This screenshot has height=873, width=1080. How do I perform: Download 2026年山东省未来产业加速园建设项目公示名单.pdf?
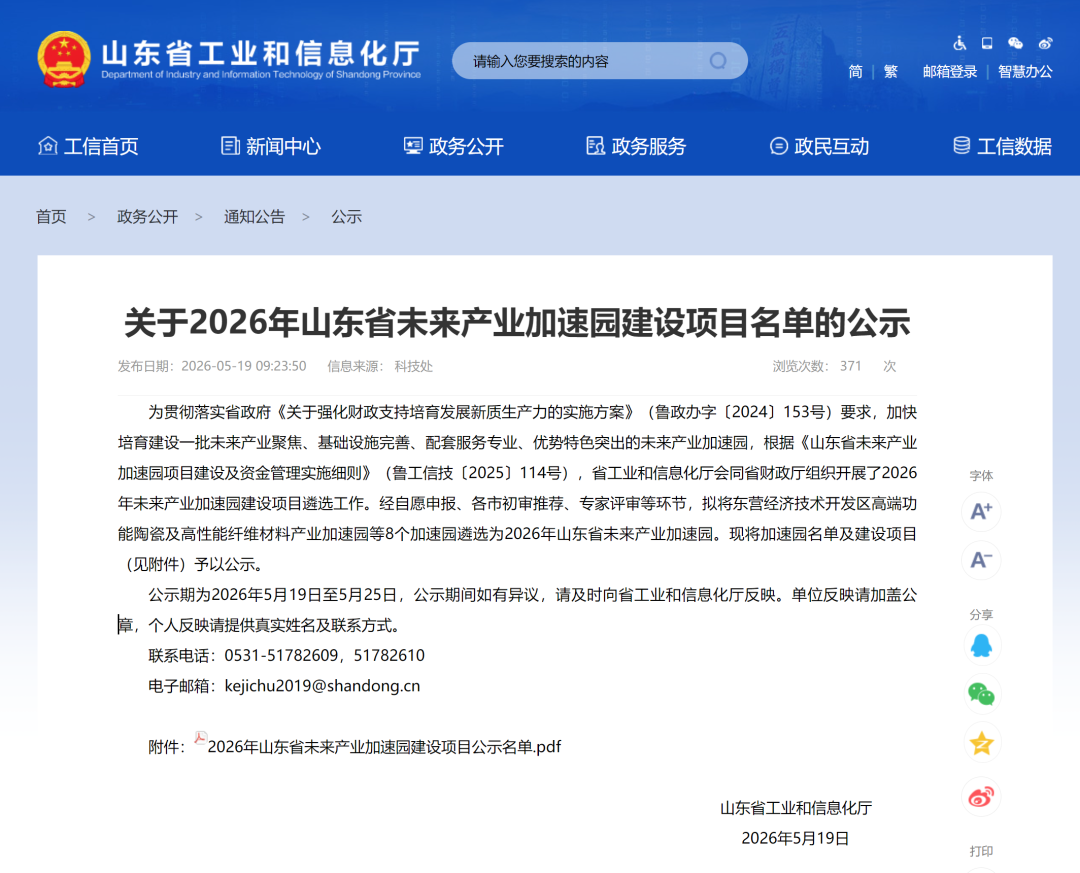(384, 747)
